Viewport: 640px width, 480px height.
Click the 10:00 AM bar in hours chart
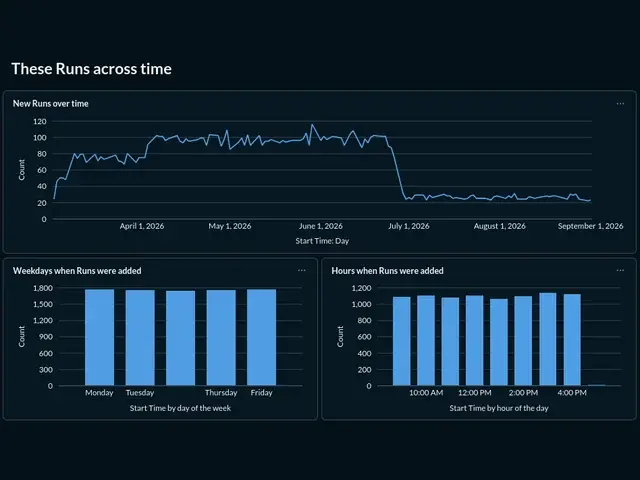coord(426,340)
